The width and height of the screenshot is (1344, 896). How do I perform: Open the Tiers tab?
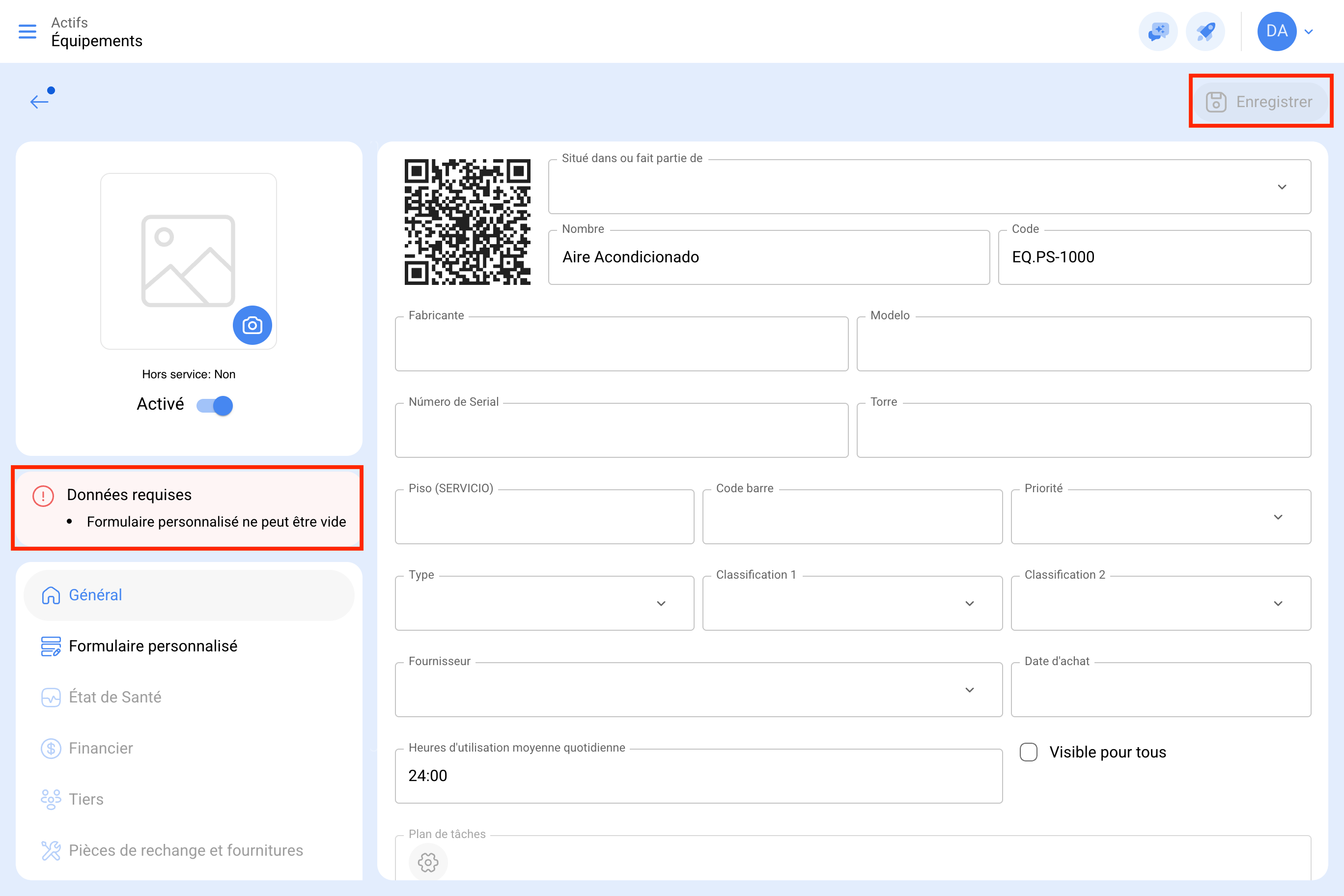(x=189, y=799)
